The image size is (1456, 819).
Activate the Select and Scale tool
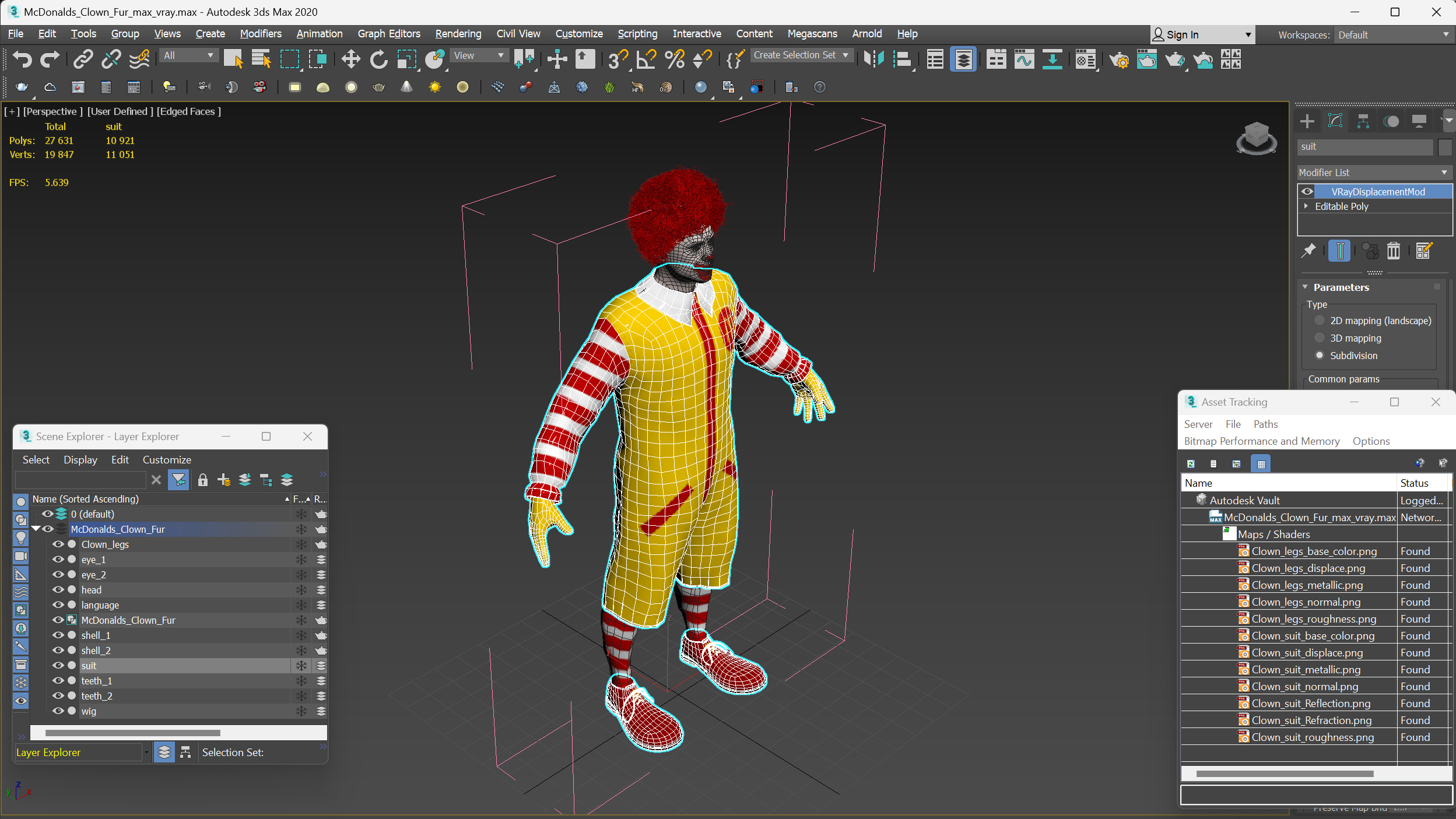406,59
